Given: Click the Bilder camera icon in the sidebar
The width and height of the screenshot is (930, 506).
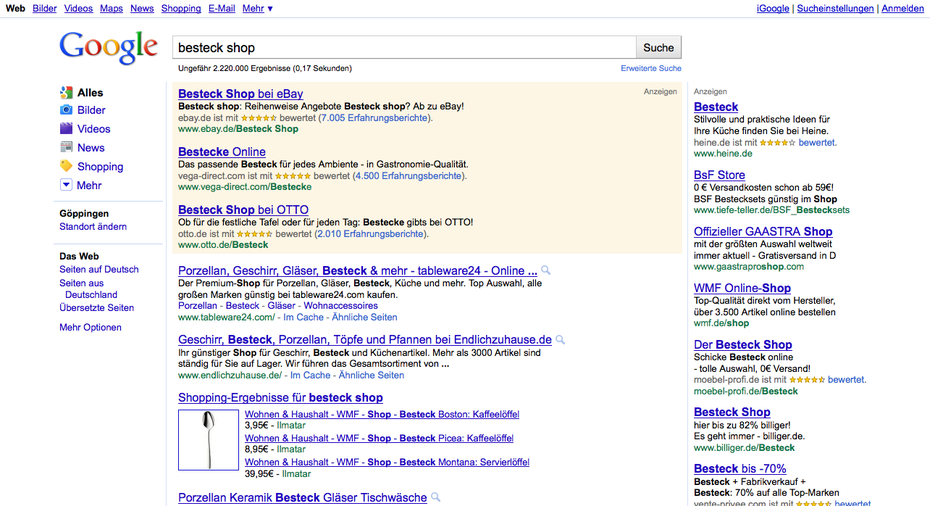Looking at the screenshot, I should click(66, 110).
